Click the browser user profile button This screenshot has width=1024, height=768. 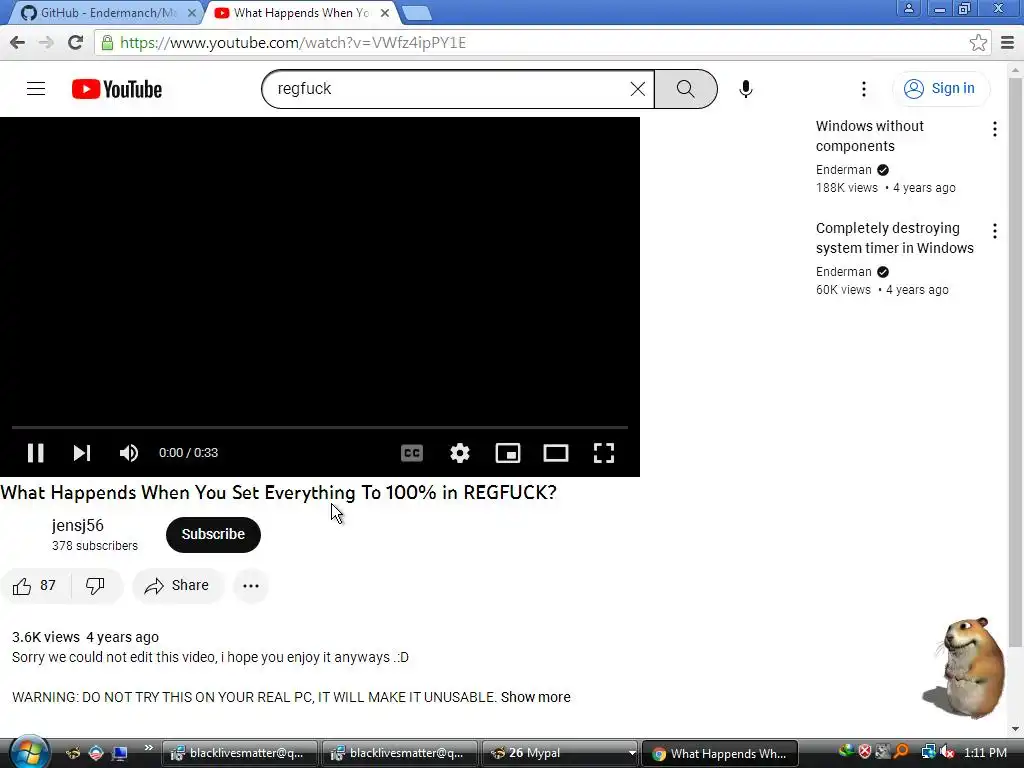[908, 8]
